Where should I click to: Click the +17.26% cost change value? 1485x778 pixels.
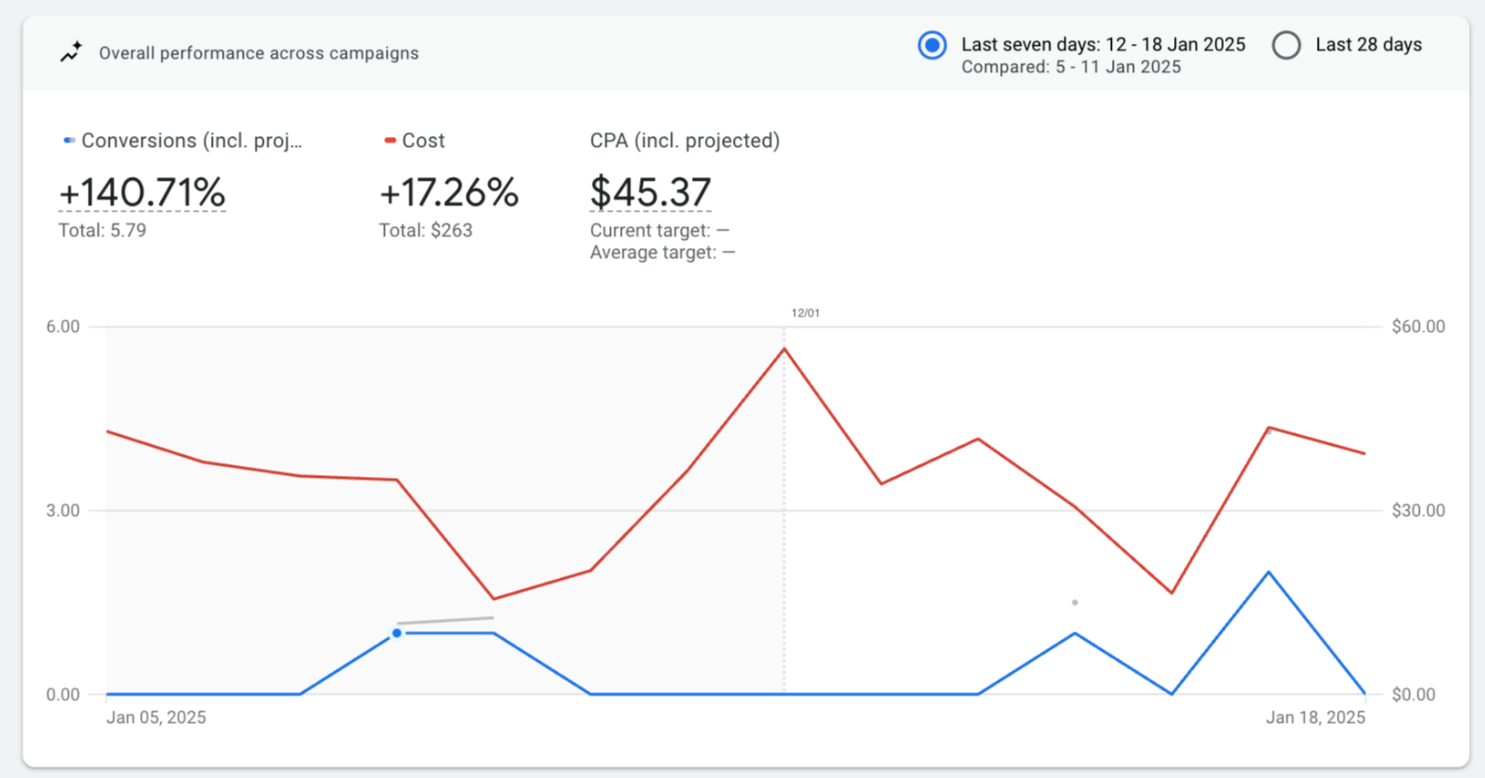tap(449, 192)
